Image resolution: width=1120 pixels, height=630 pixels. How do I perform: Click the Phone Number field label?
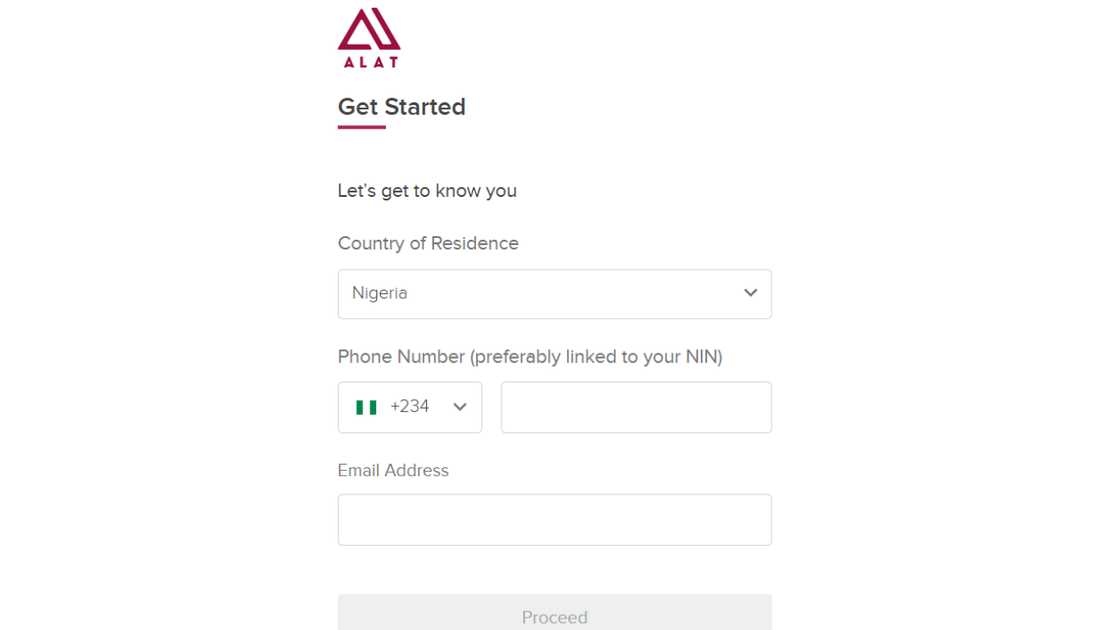(x=531, y=356)
